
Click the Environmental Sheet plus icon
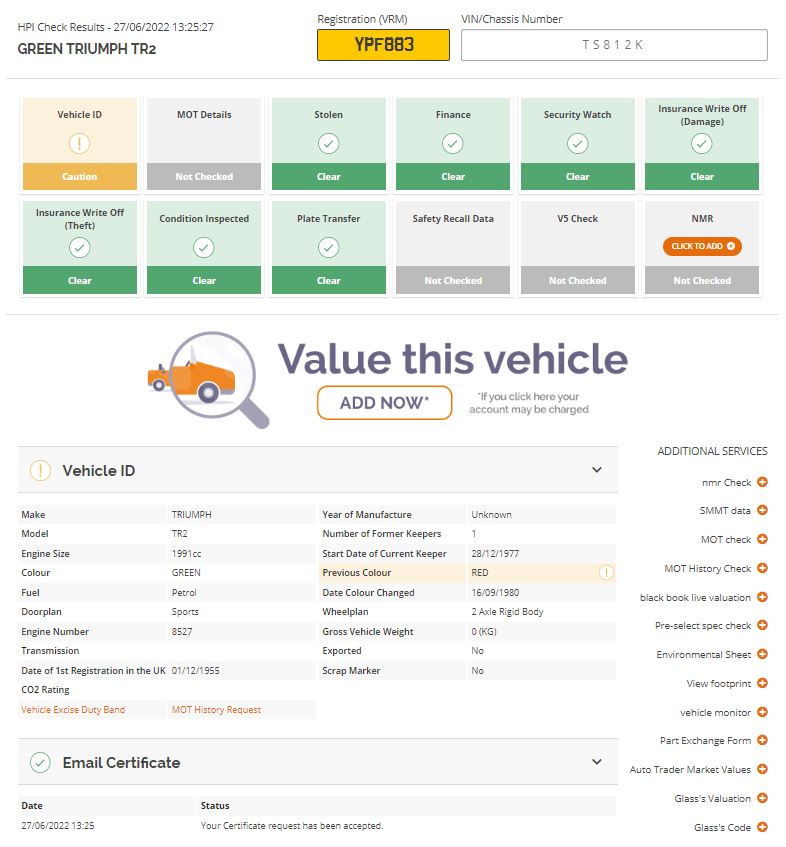coord(762,654)
